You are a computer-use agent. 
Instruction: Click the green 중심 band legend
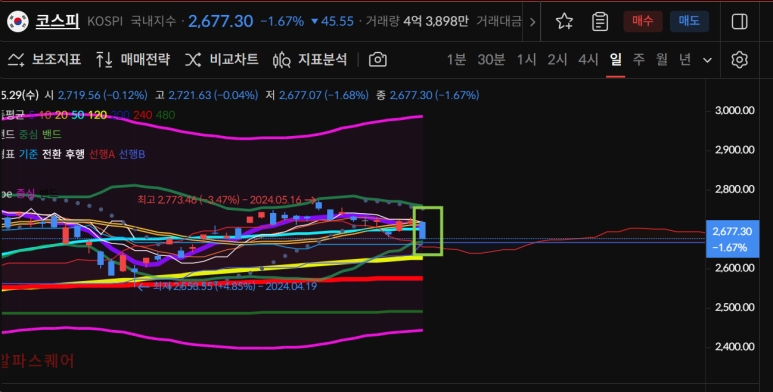(28, 134)
